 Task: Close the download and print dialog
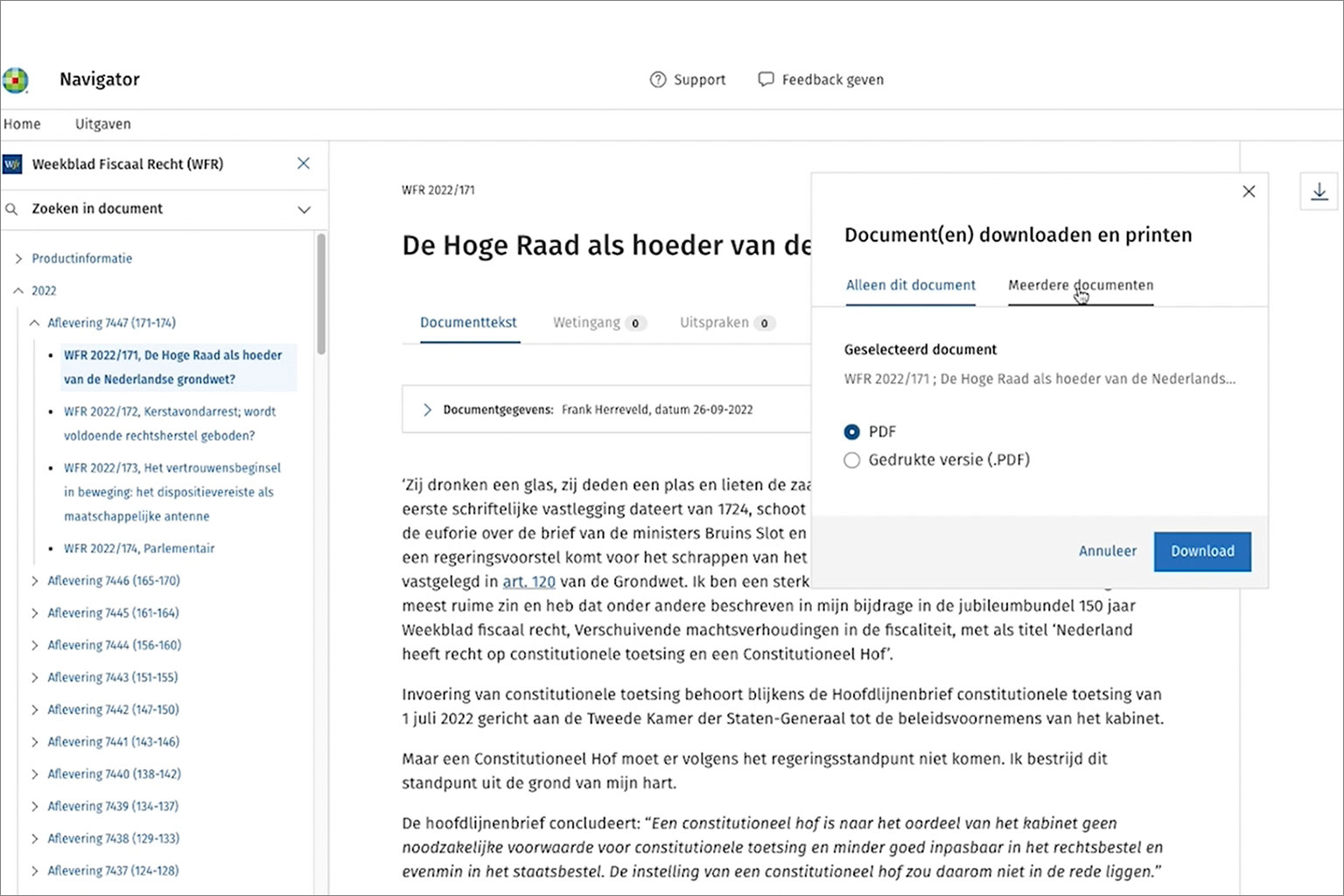click(1249, 192)
